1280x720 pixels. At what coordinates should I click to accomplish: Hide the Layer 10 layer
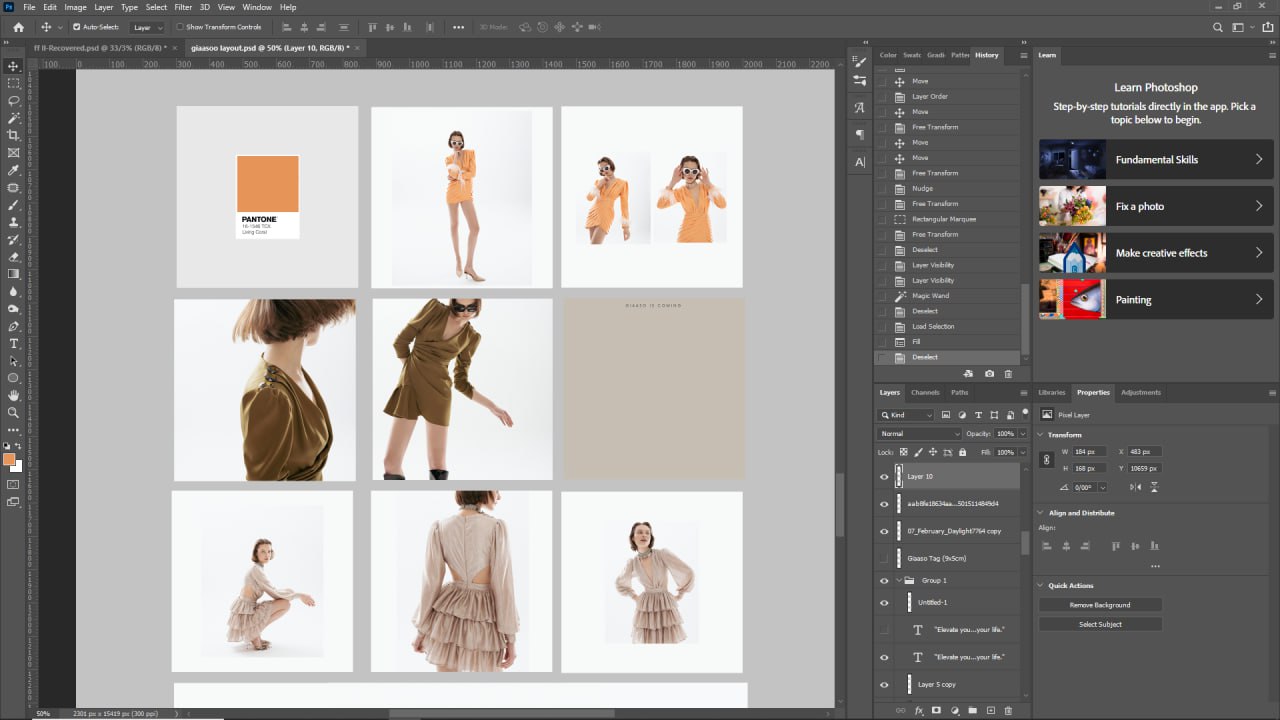(884, 477)
